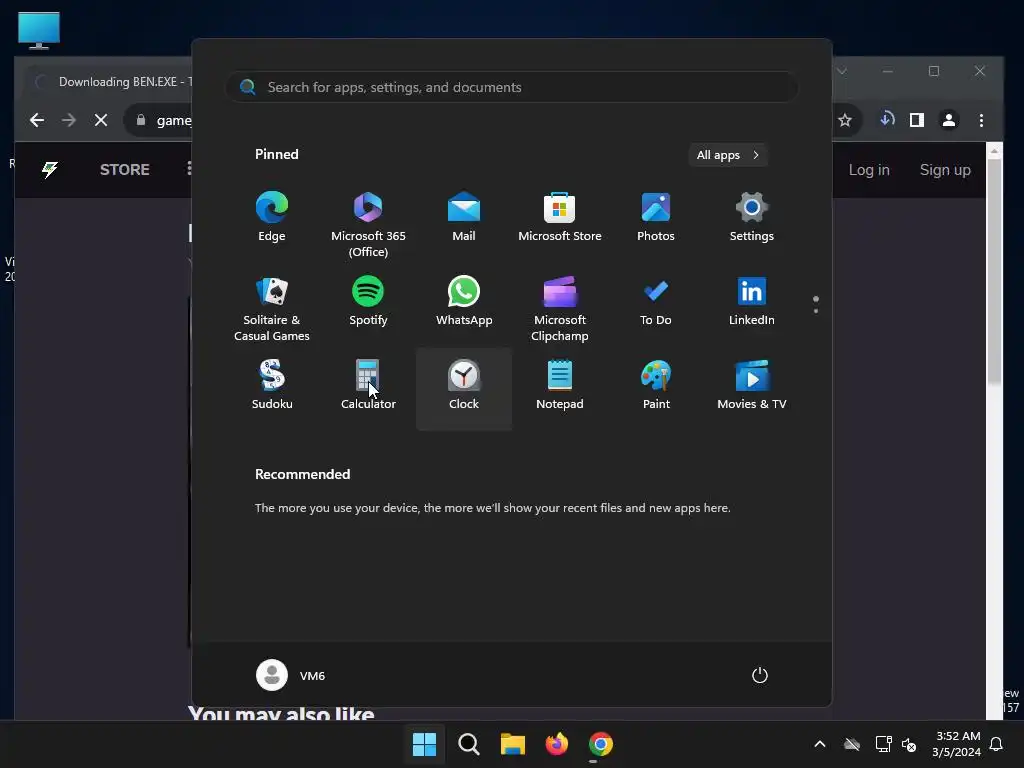This screenshot has width=1024, height=768.
Task: Open the Calculator app
Action: tap(368, 385)
